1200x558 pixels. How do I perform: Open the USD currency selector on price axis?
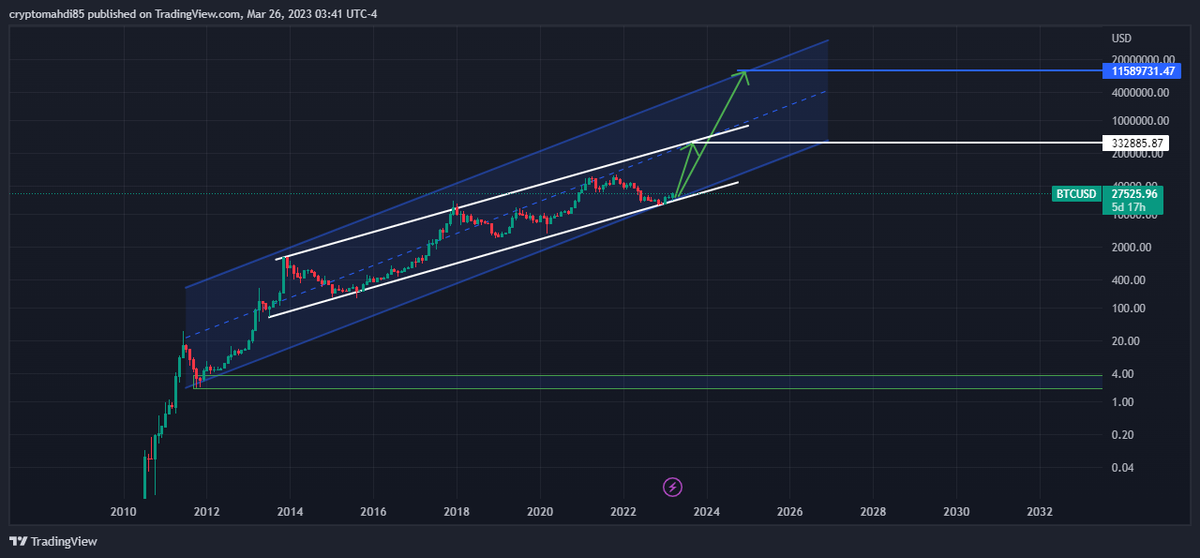click(1122, 38)
